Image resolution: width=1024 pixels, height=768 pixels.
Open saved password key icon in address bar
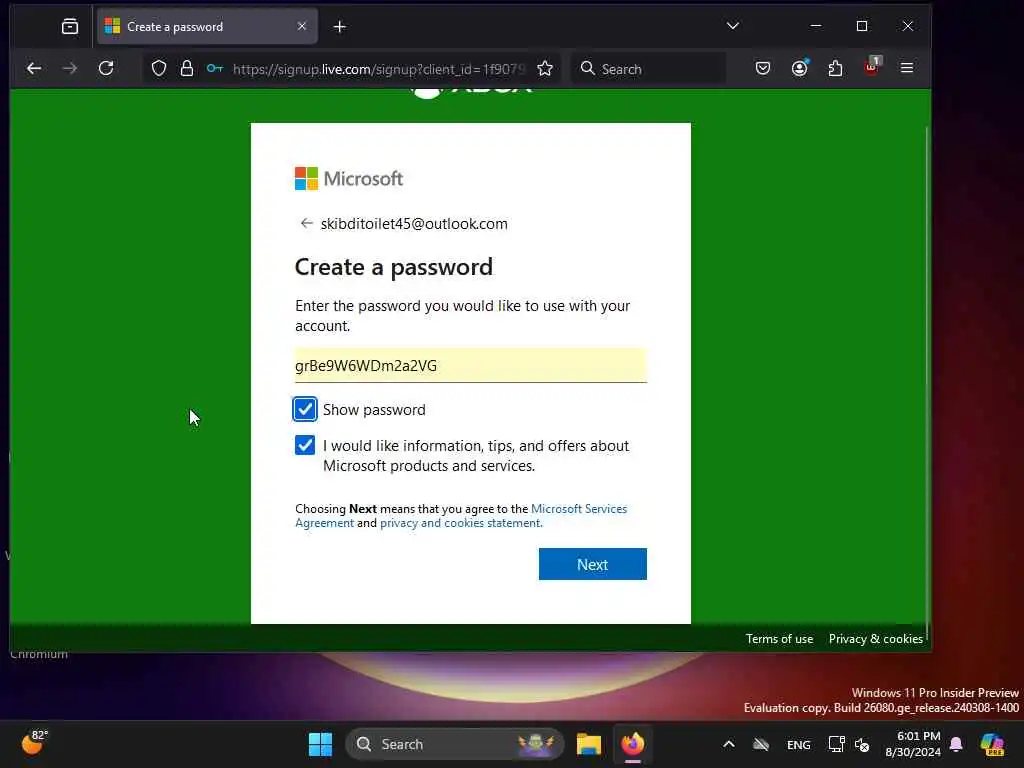tap(215, 69)
